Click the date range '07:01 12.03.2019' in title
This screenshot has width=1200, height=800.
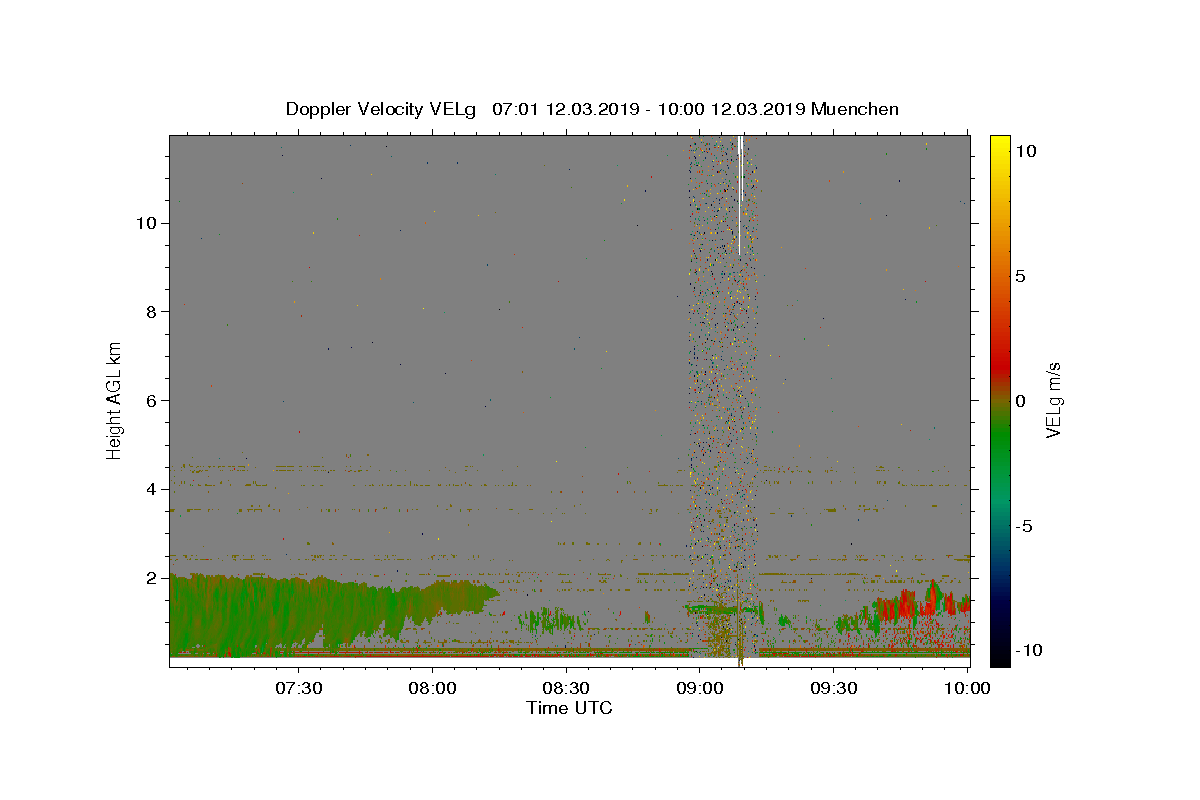pyautogui.click(x=566, y=109)
